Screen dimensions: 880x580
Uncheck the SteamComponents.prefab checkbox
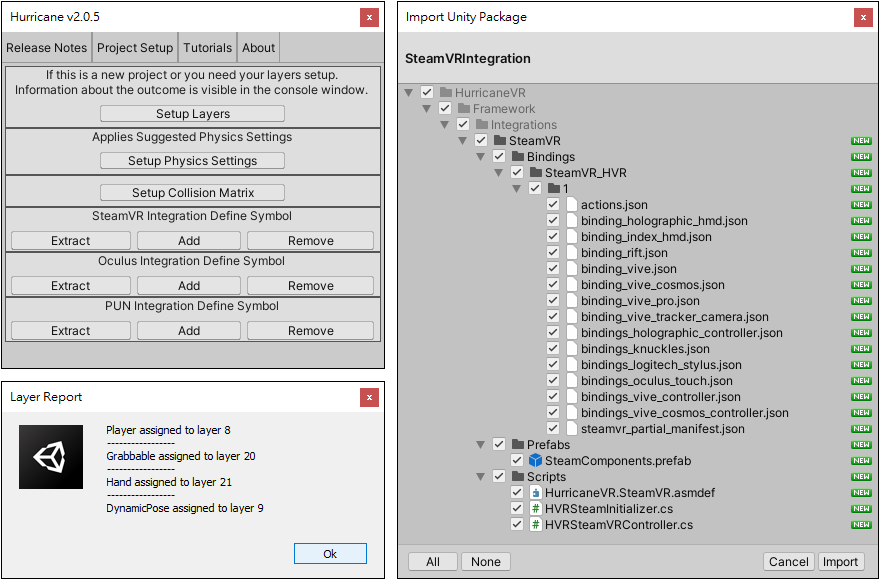517,460
